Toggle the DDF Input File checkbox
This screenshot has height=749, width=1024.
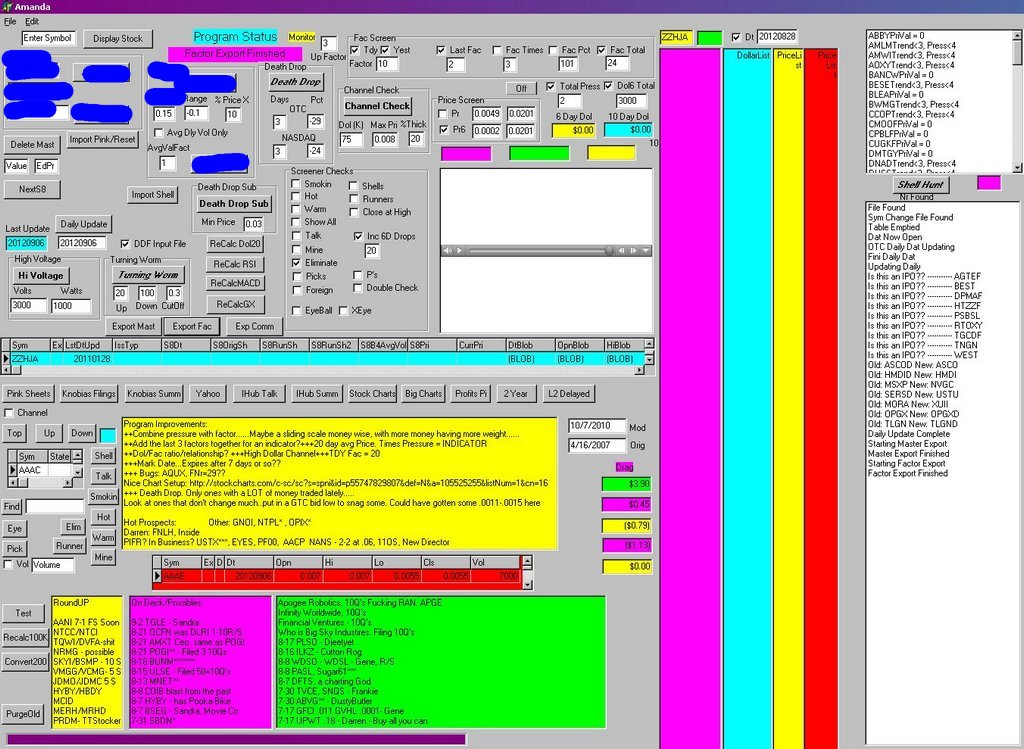click(x=125, y=244)
